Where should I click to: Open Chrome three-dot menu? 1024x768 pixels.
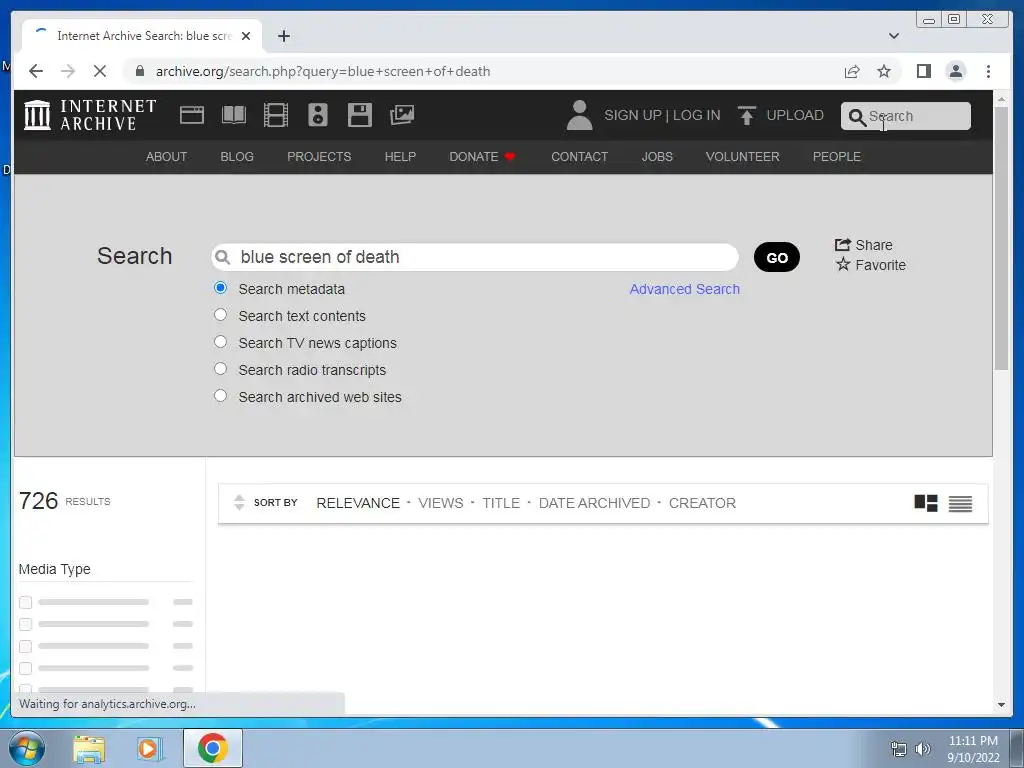click(x=988, y=71)
